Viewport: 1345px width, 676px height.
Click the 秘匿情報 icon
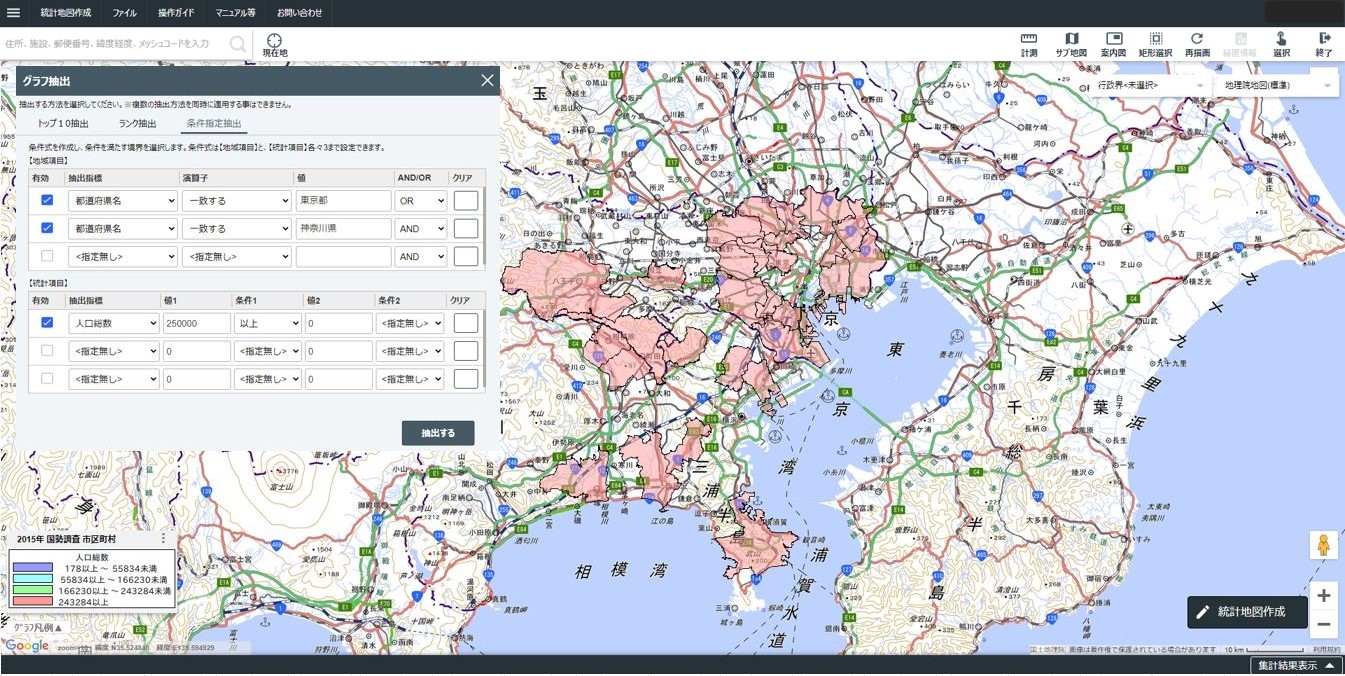[1239, 44]
